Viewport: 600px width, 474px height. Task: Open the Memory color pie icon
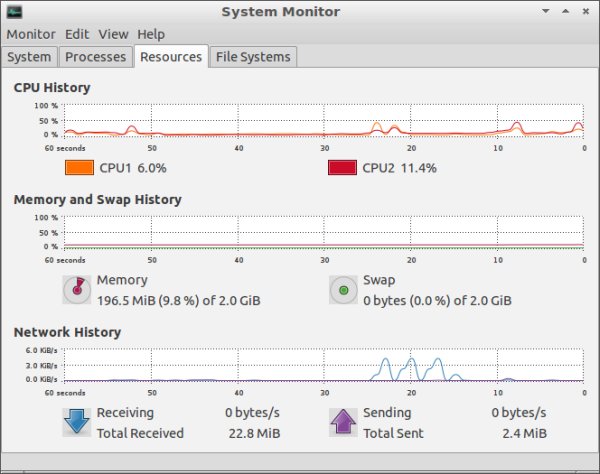(77, 290)
